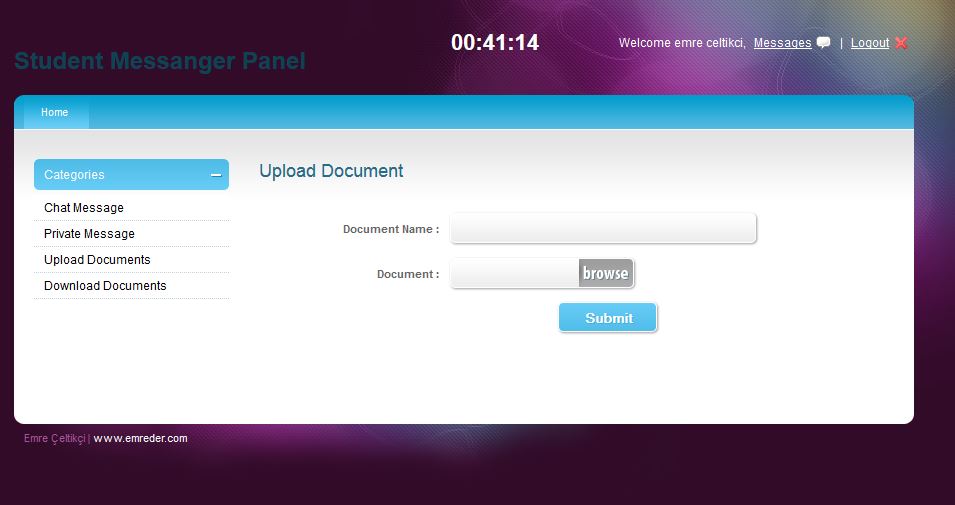Click the Emre Çeltikçi footer text
955x505 pixels.
pyautogui.click(x=54, y=438)
